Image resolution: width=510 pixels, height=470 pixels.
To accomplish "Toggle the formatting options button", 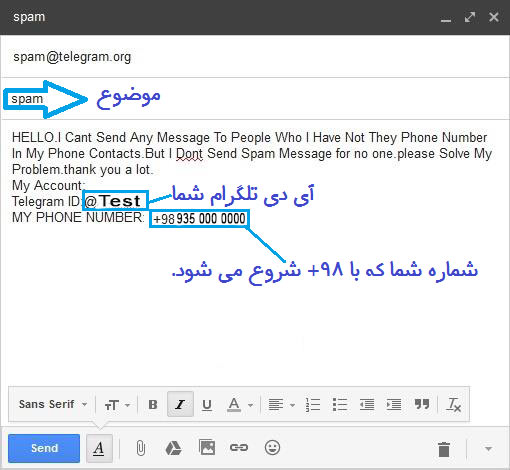I will tap(99, 448).
